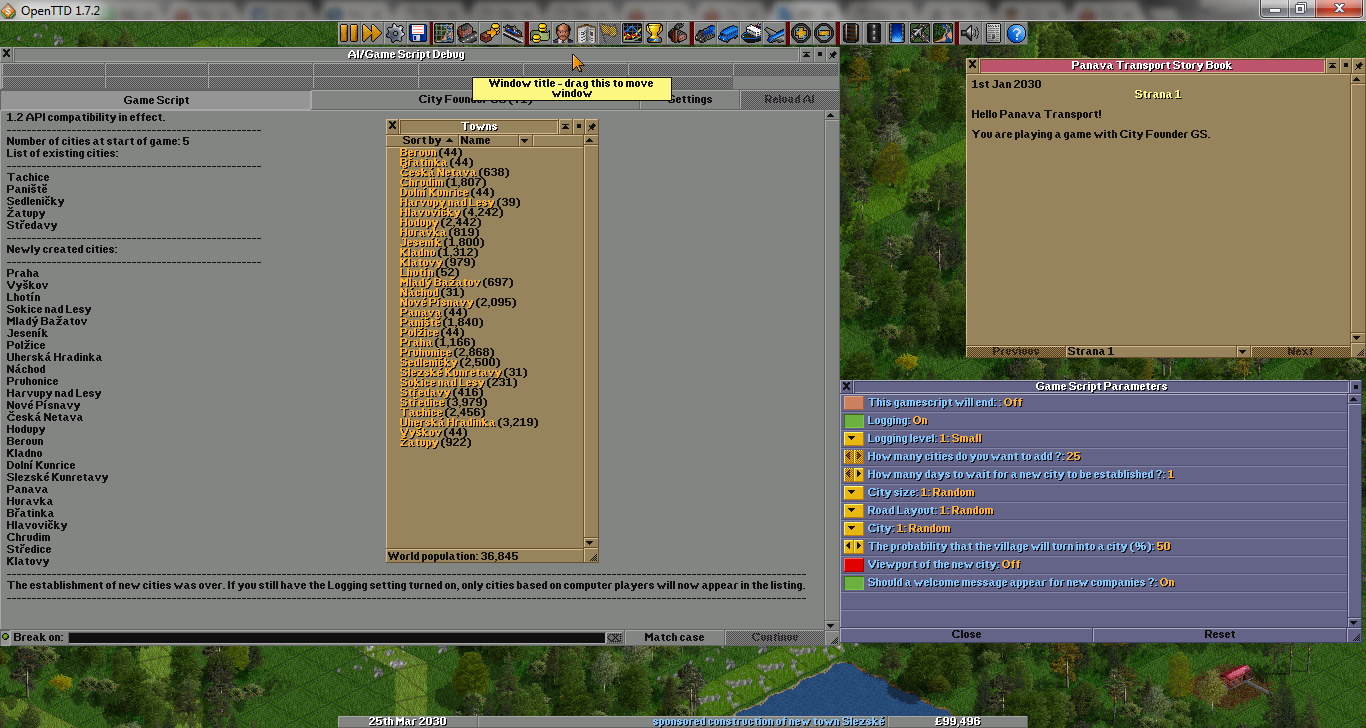Open help question mark icon

(x=1016, y=33)
